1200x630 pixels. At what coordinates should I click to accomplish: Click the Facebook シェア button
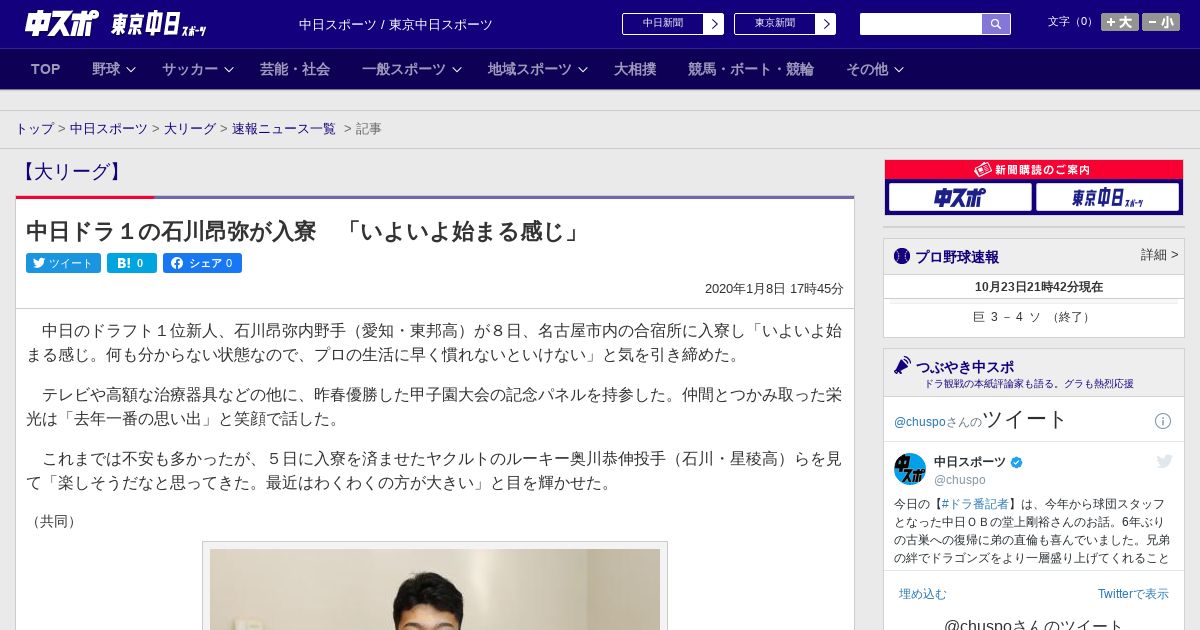tap(202, 263)
